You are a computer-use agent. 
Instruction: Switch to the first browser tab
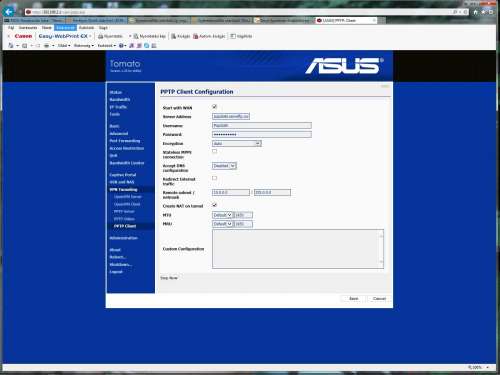34,20
